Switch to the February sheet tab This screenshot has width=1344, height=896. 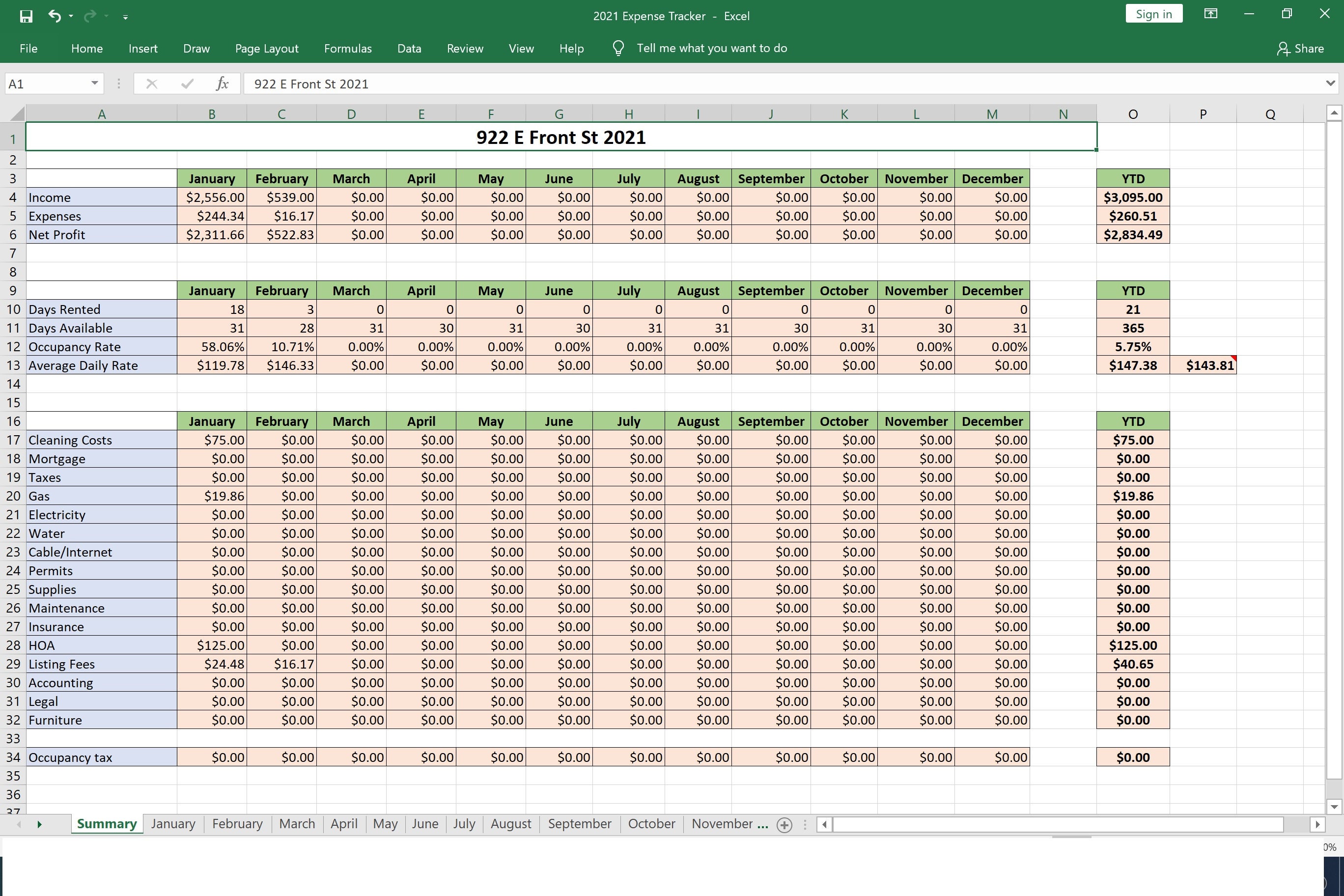[237, 823]
